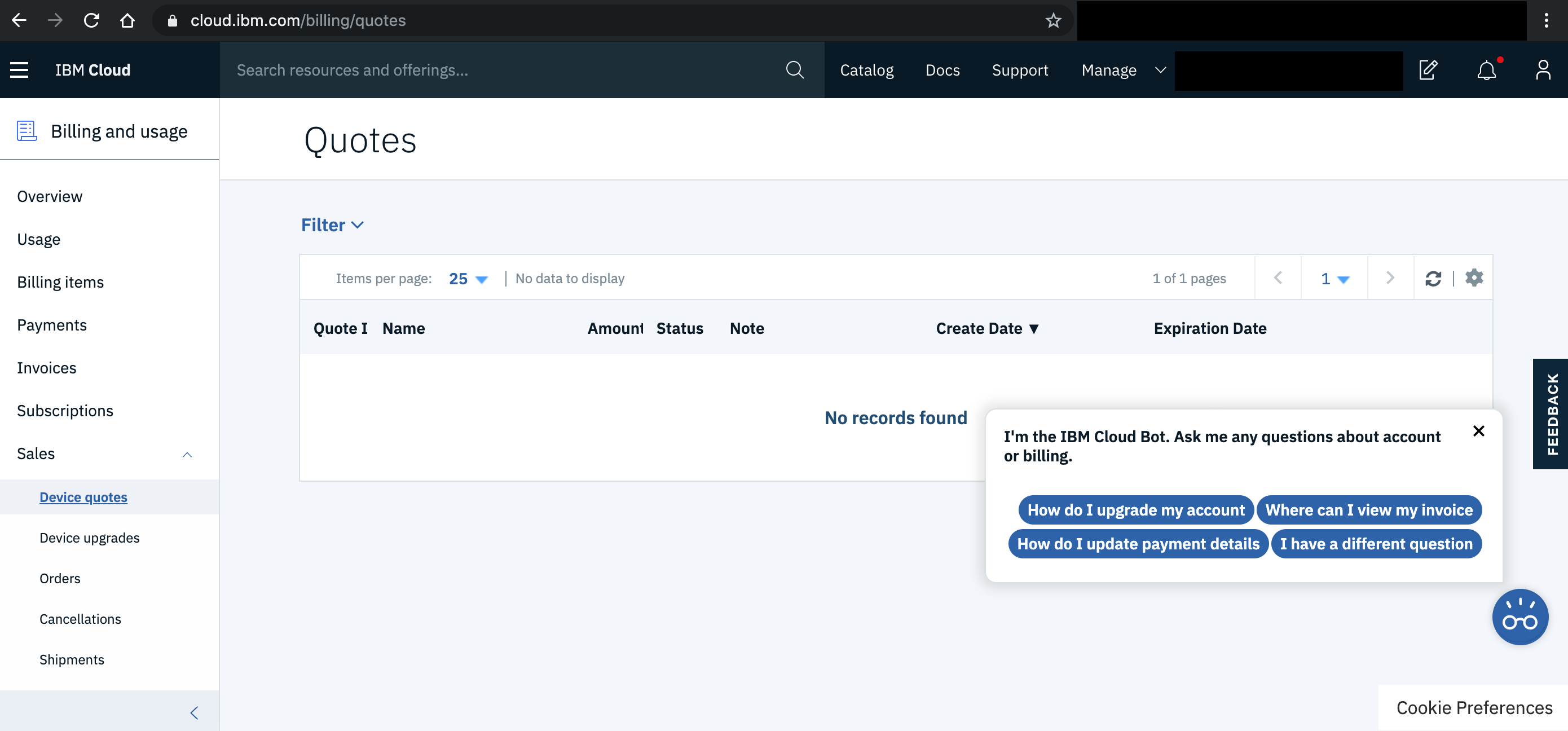Sort by Create Date column
This screenshot has height=731, width=1568.
(x=987, y=329)
